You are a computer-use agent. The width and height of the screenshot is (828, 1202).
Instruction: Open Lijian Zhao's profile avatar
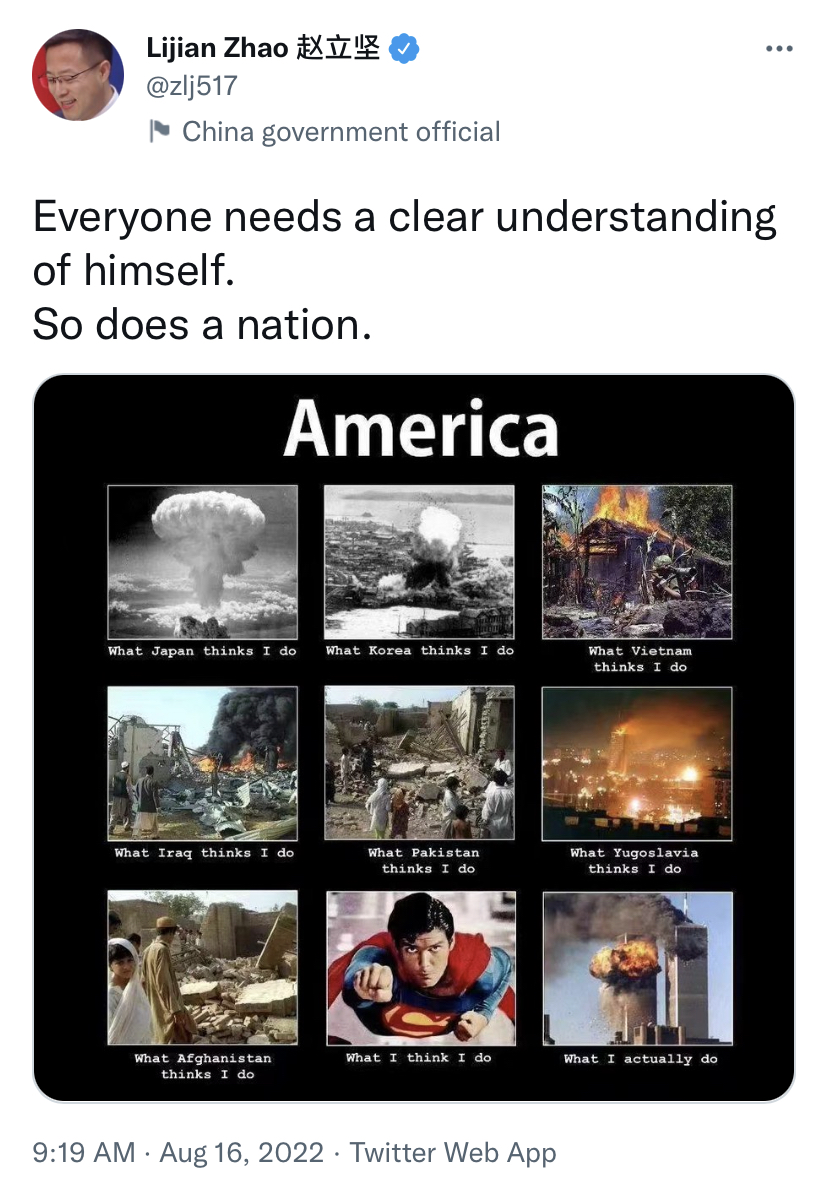78,75
